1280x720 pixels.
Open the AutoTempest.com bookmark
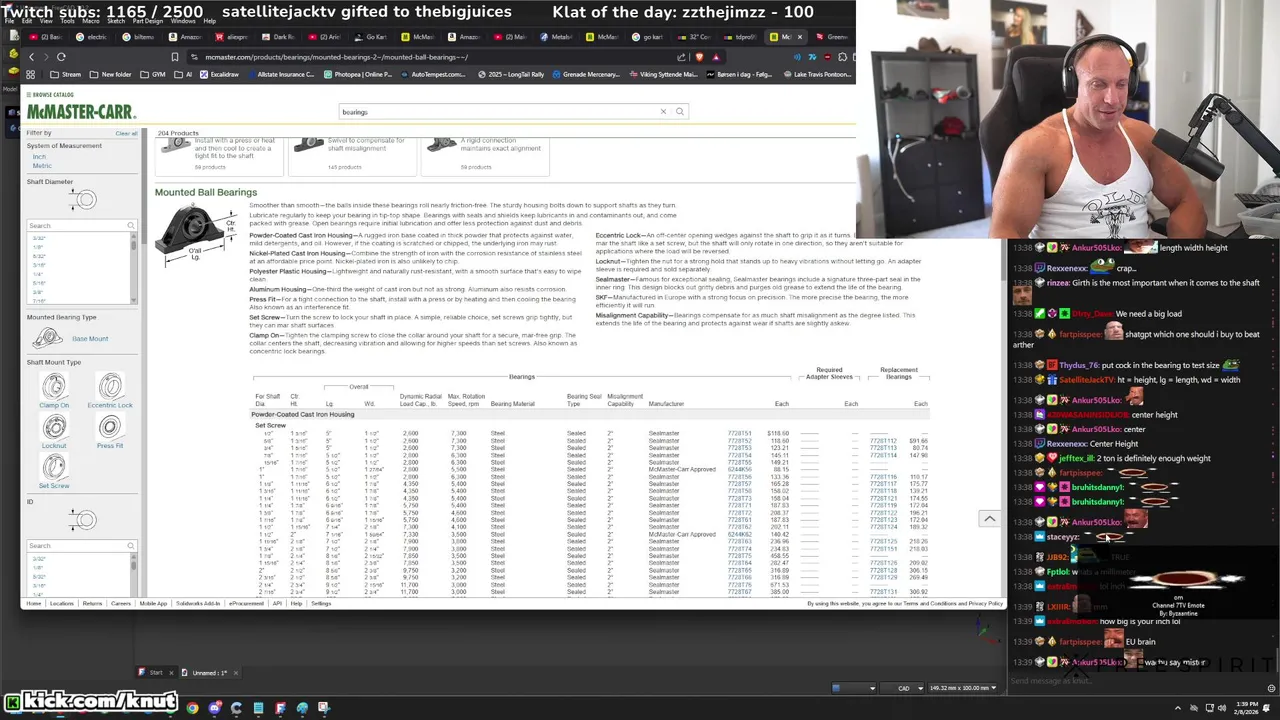433,74
